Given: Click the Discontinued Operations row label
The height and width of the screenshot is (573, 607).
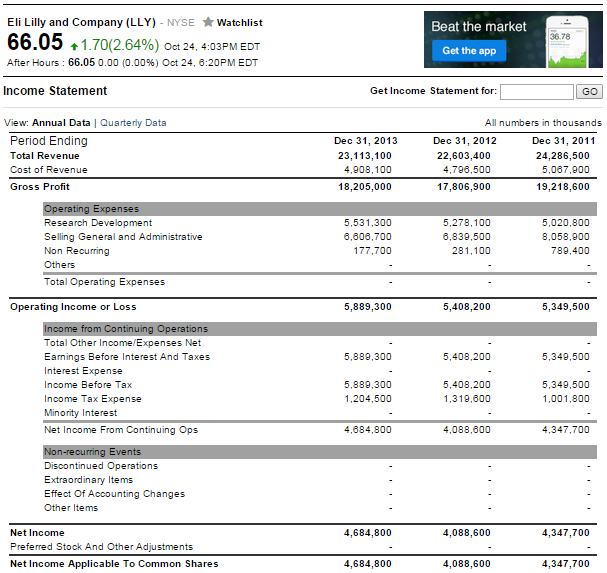Looking at the screenshot, I should click(x=101, y=466).
